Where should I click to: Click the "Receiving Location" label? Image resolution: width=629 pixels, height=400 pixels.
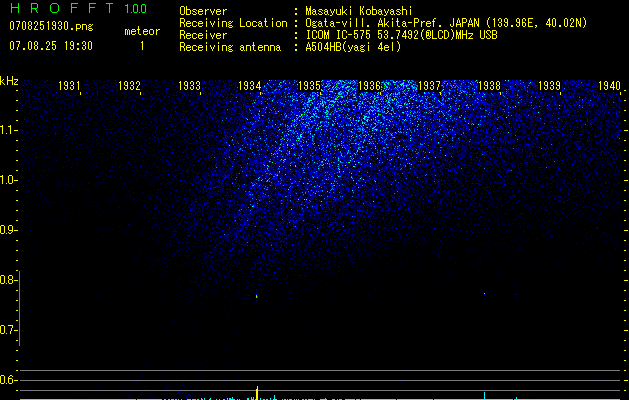(233, 23)
